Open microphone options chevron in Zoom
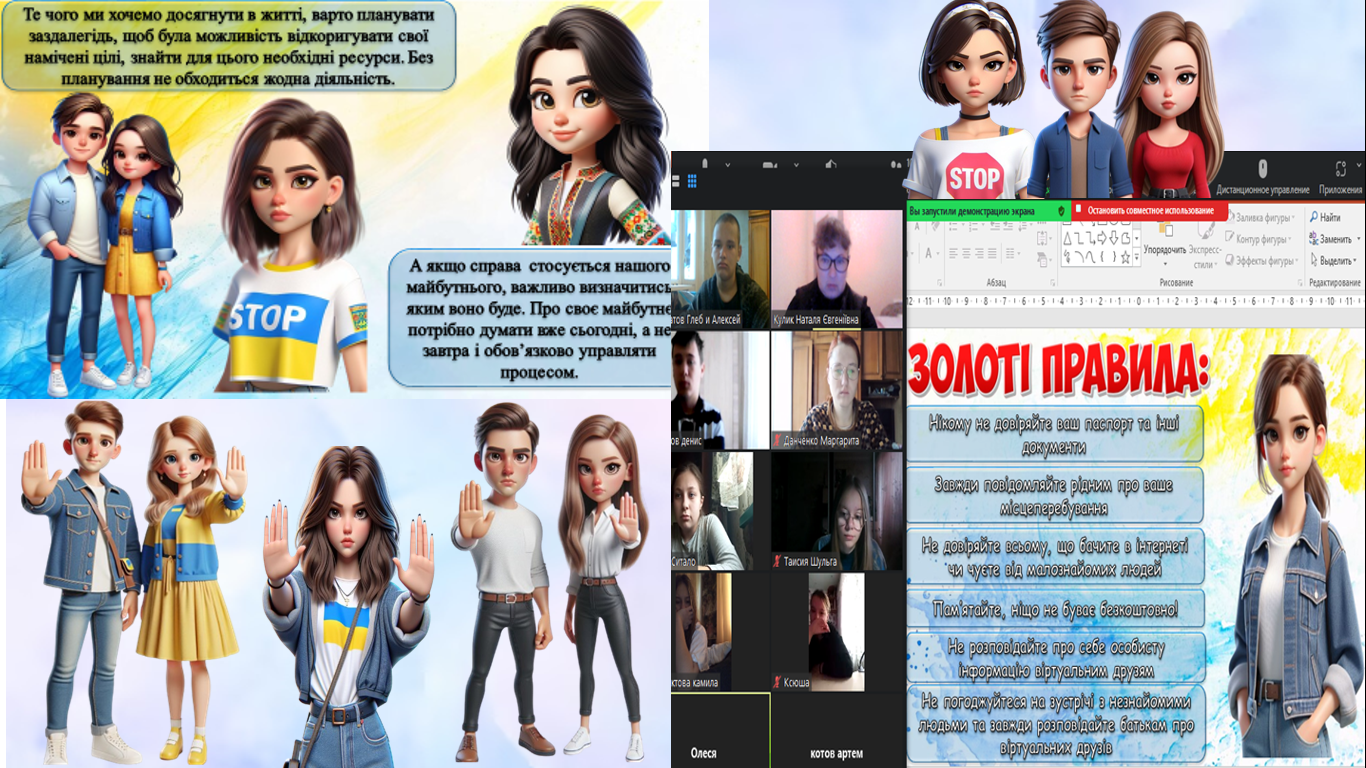Viewport: 1366px width, 768px height. pos(727,165)
